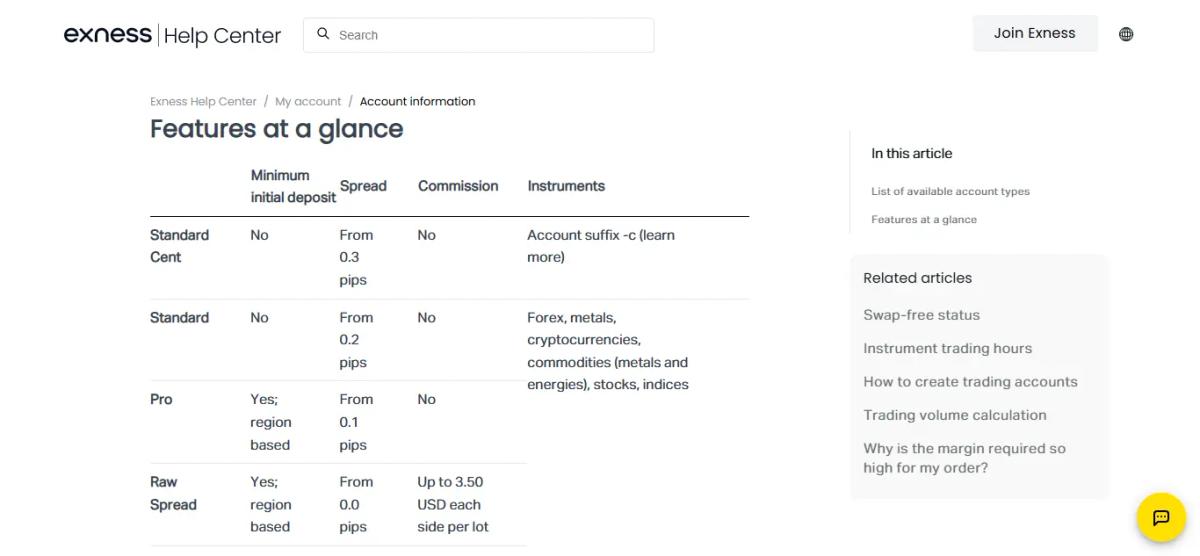Click Forex, metals, cryptocurrencies instruments text

(608, 351)
